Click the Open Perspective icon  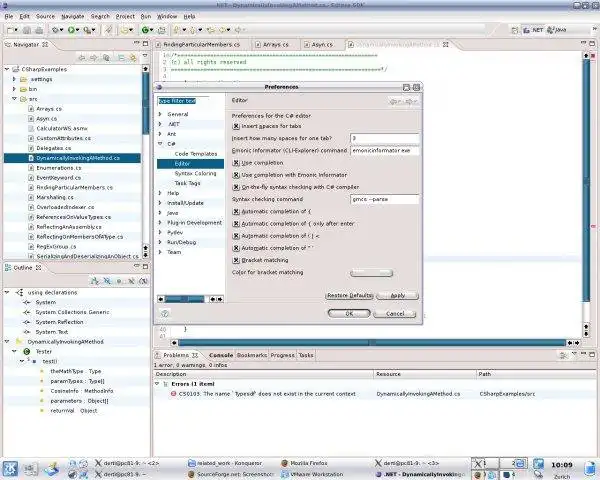coord(515,30)
